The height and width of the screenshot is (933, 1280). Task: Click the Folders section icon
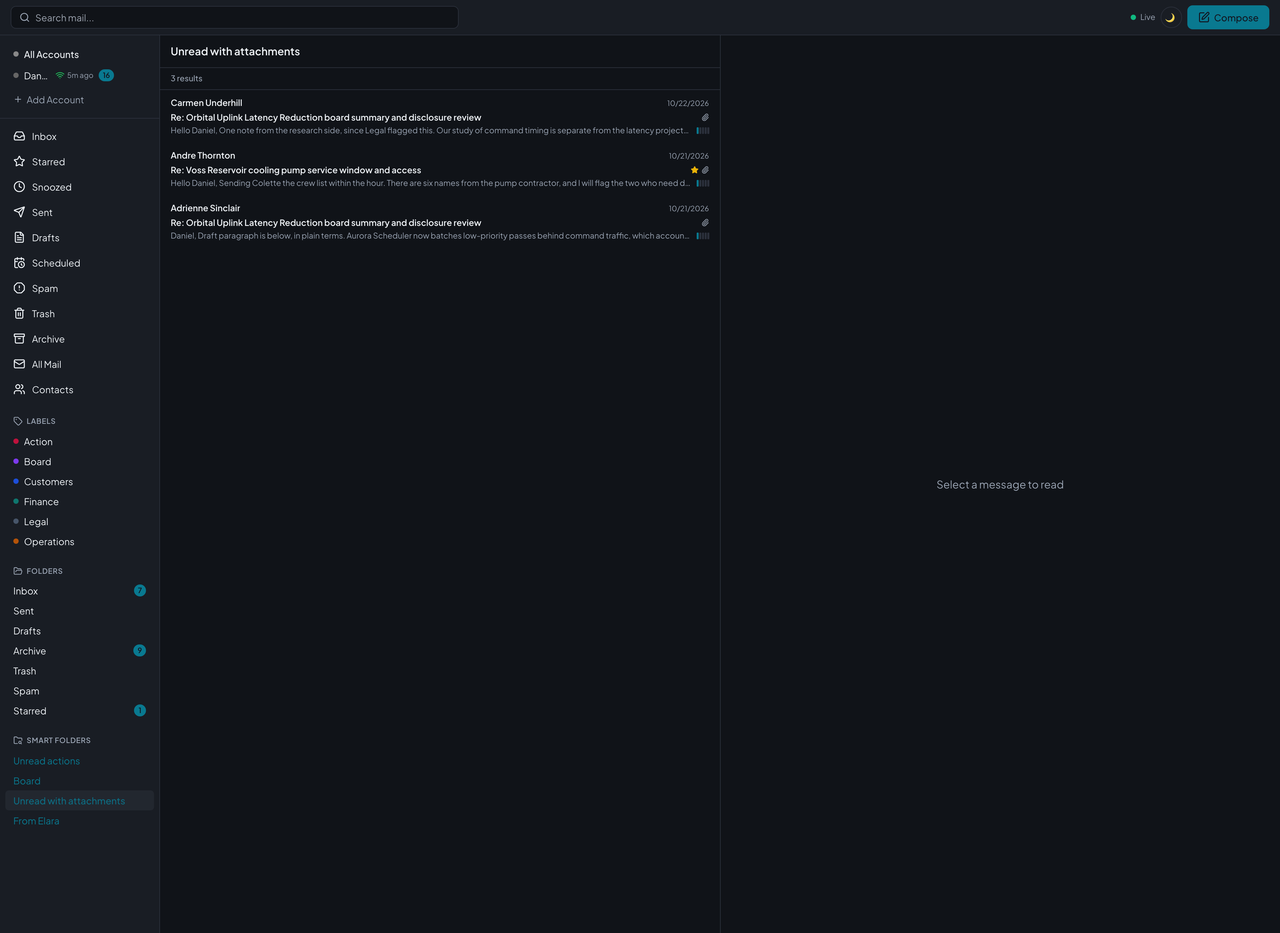point(18,571)
